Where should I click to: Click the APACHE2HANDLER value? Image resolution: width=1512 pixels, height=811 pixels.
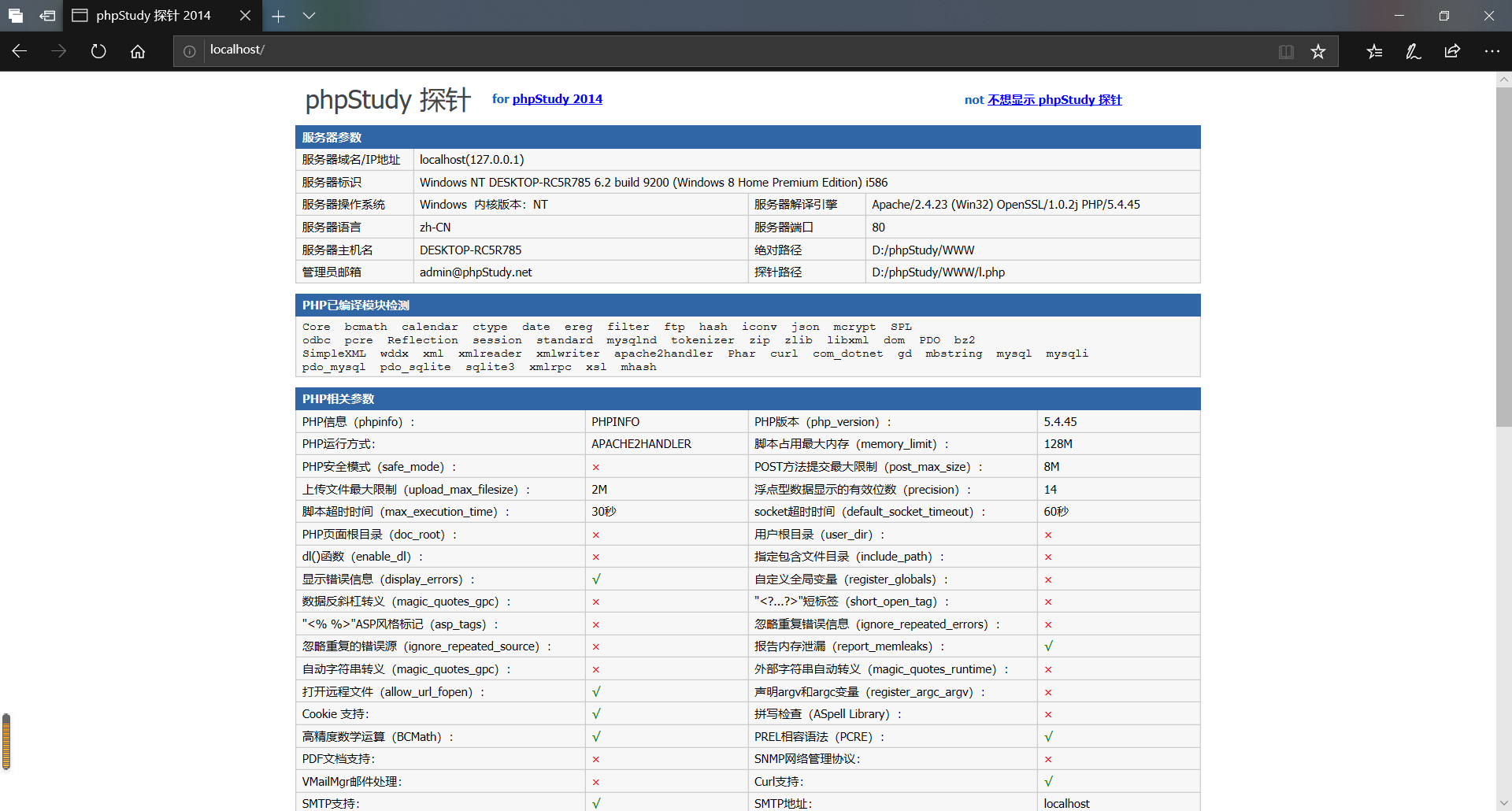(641, 444)
